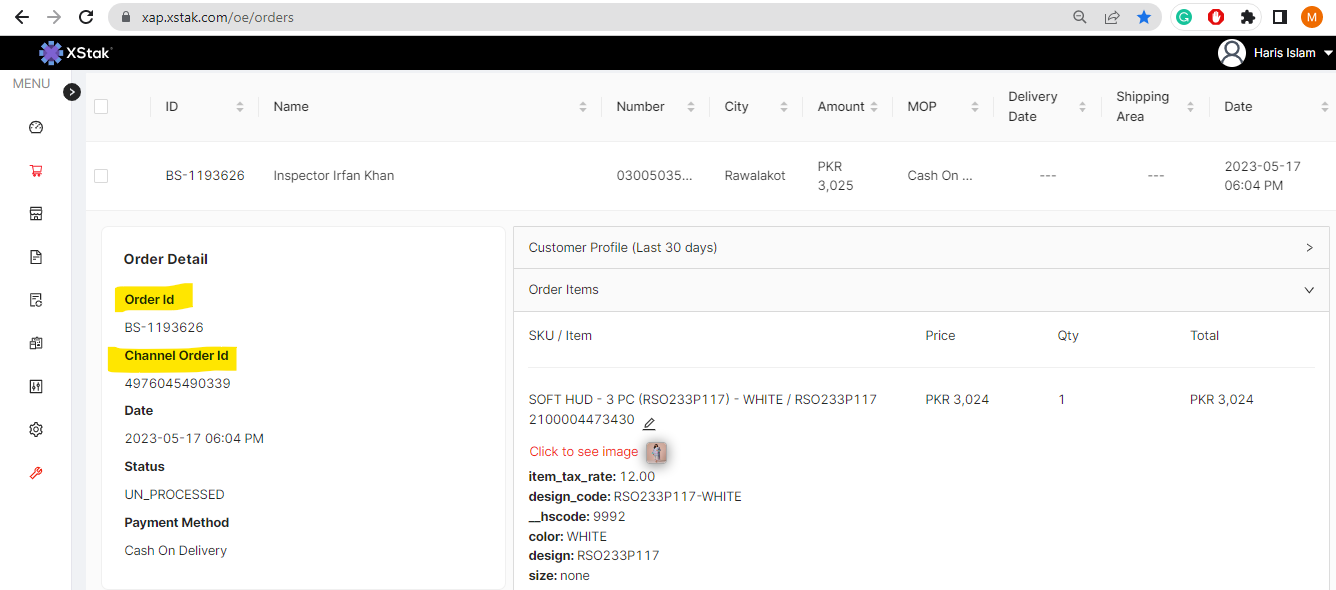Open the dashboard gauge icon in sidebar
The height and width of the screenshot is (590, 1336).
tap(36, 127)
